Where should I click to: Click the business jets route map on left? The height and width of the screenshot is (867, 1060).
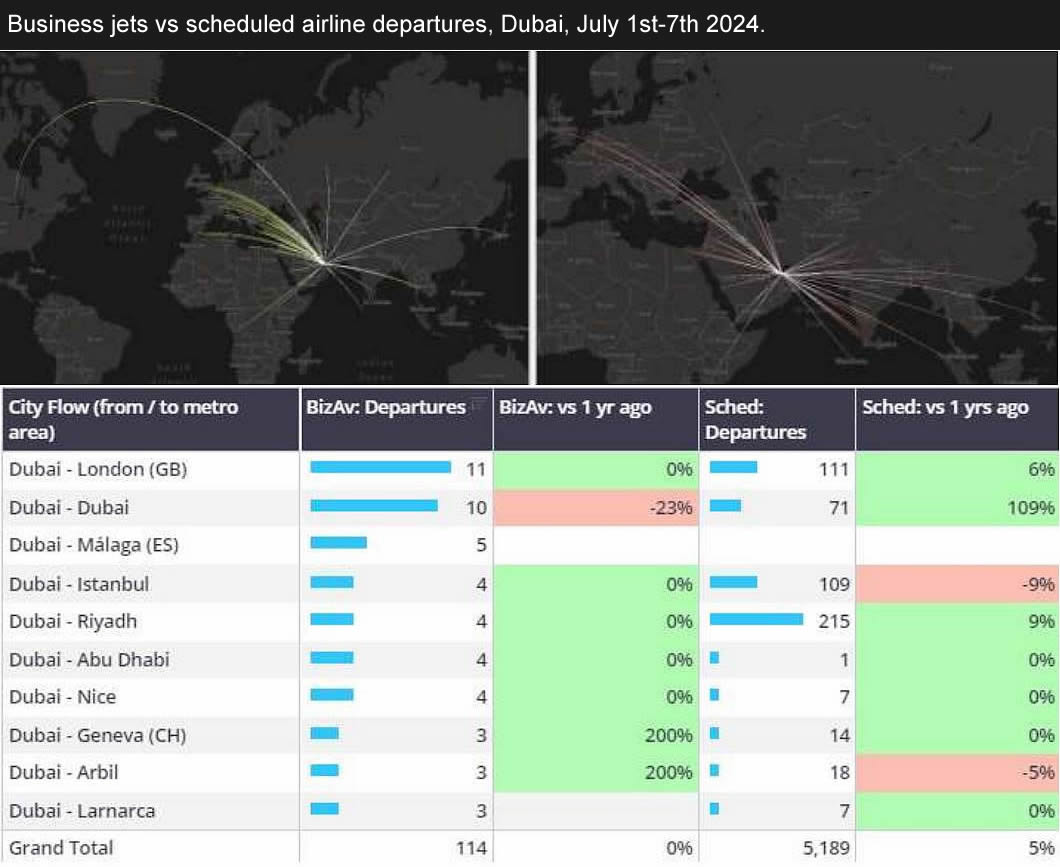[264, 218]
